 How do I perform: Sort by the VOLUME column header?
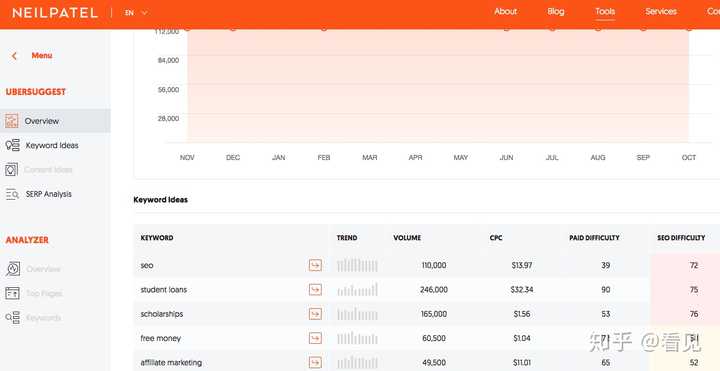tap(407, 238)
